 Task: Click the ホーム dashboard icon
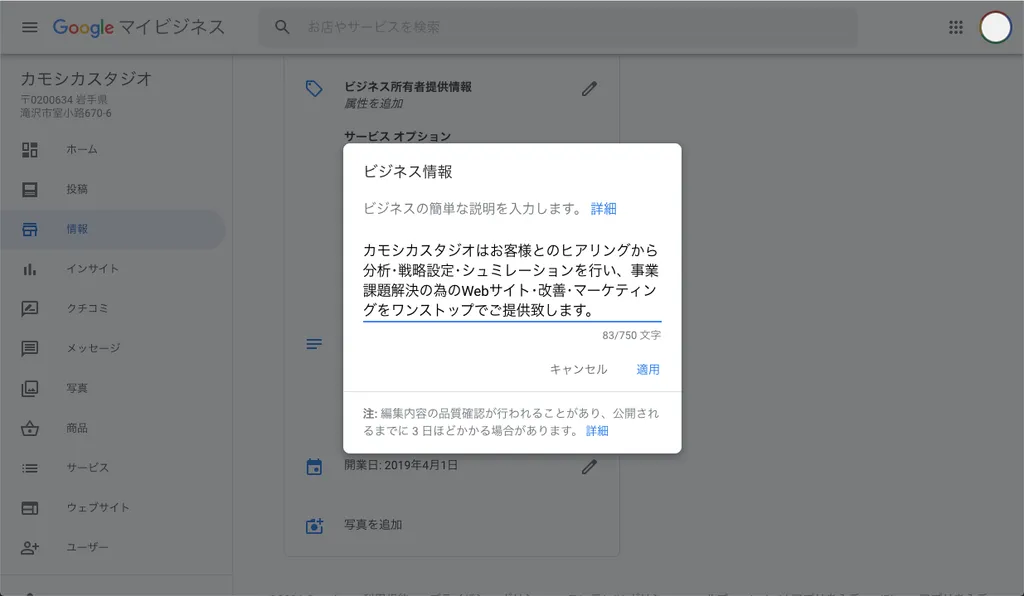click(x=29, y=149)
